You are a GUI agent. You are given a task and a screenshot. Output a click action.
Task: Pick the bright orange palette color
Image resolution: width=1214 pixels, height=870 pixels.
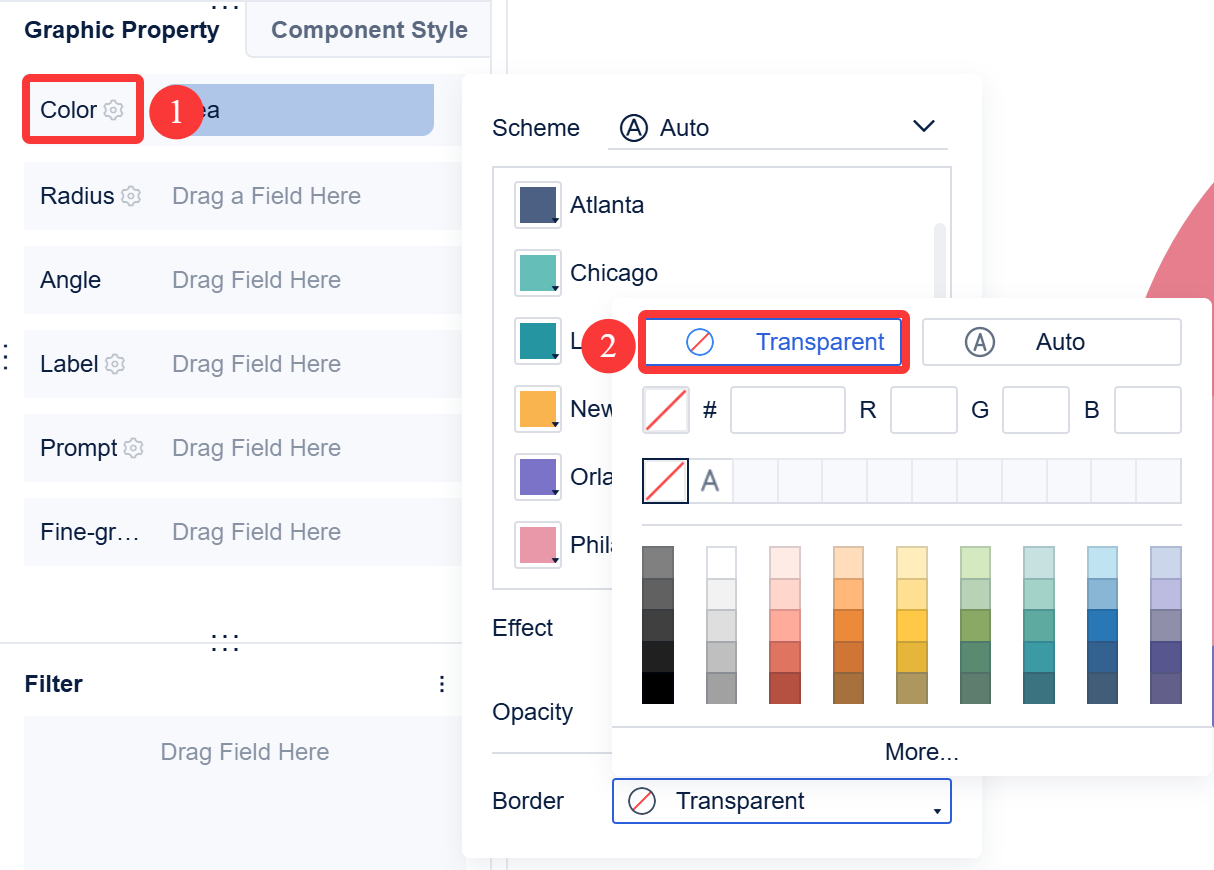(x=848, y=625)
